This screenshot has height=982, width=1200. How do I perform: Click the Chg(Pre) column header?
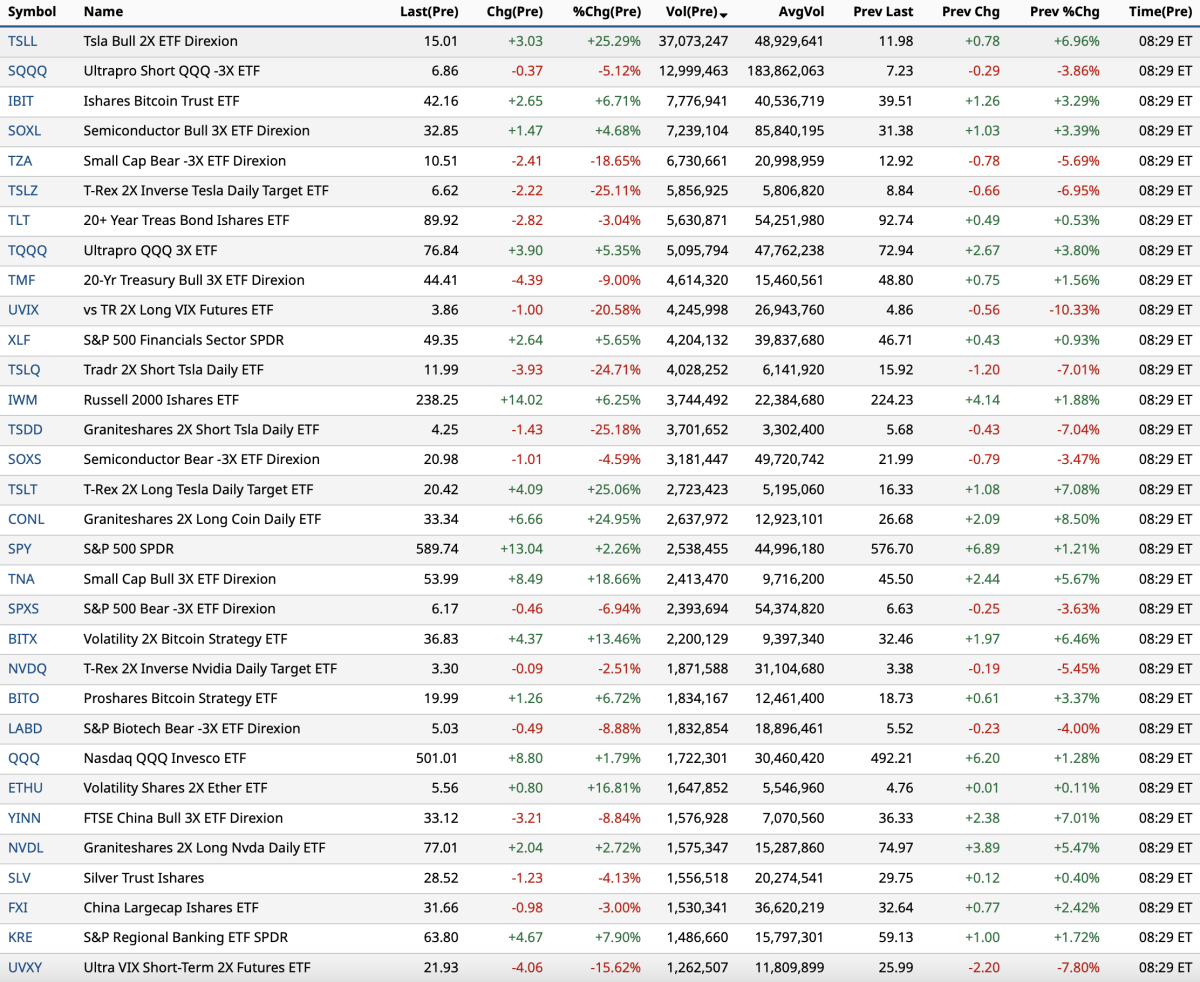(x=514, y=12)
